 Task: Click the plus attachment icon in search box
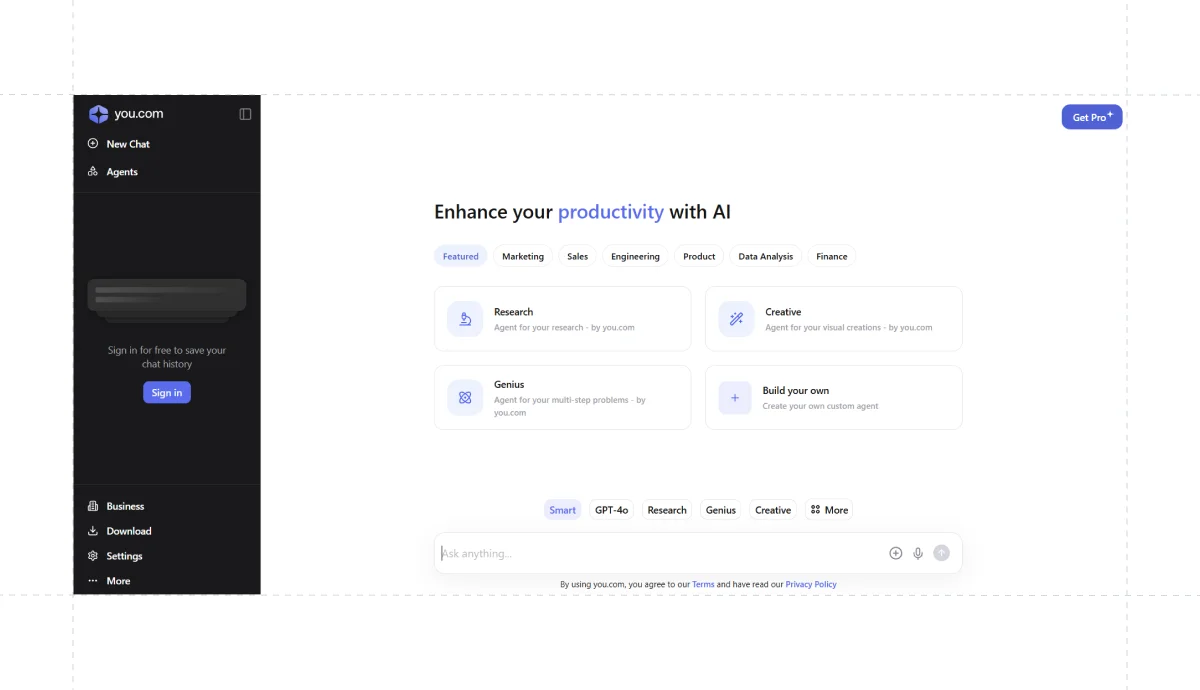tap(896, 553)
